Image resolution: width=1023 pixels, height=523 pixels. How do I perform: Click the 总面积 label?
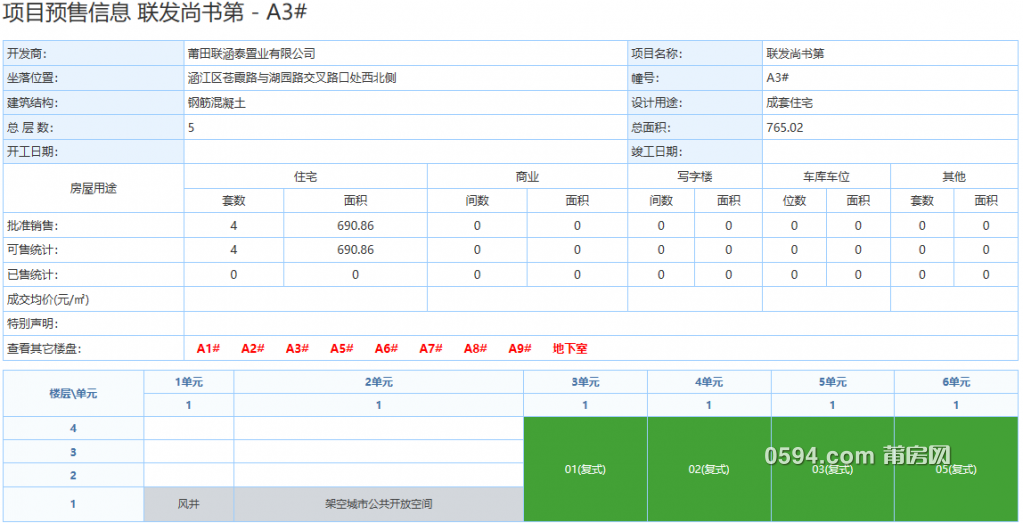click(x=651, y=128)
